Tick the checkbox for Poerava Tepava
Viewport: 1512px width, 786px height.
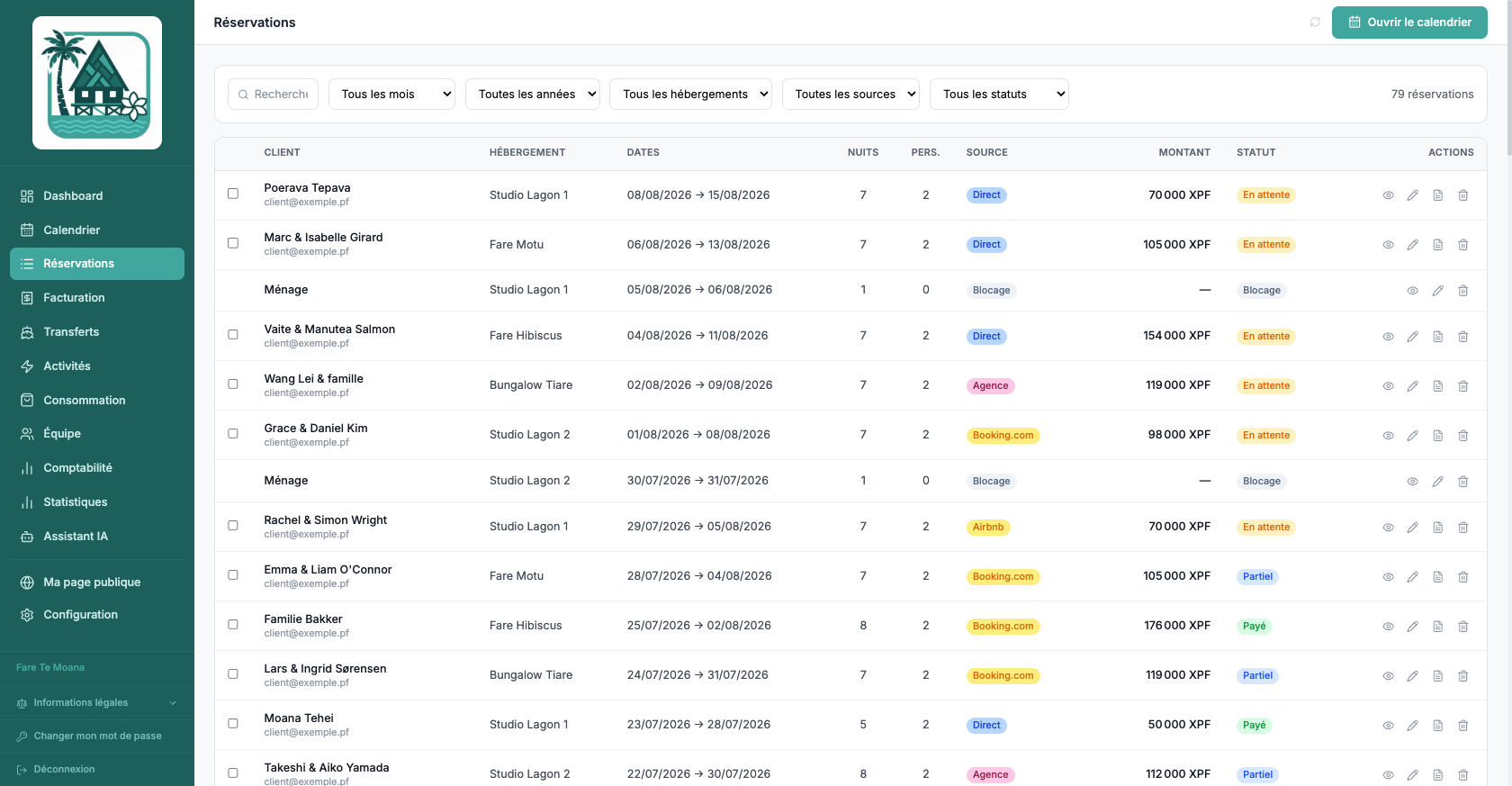233,194
